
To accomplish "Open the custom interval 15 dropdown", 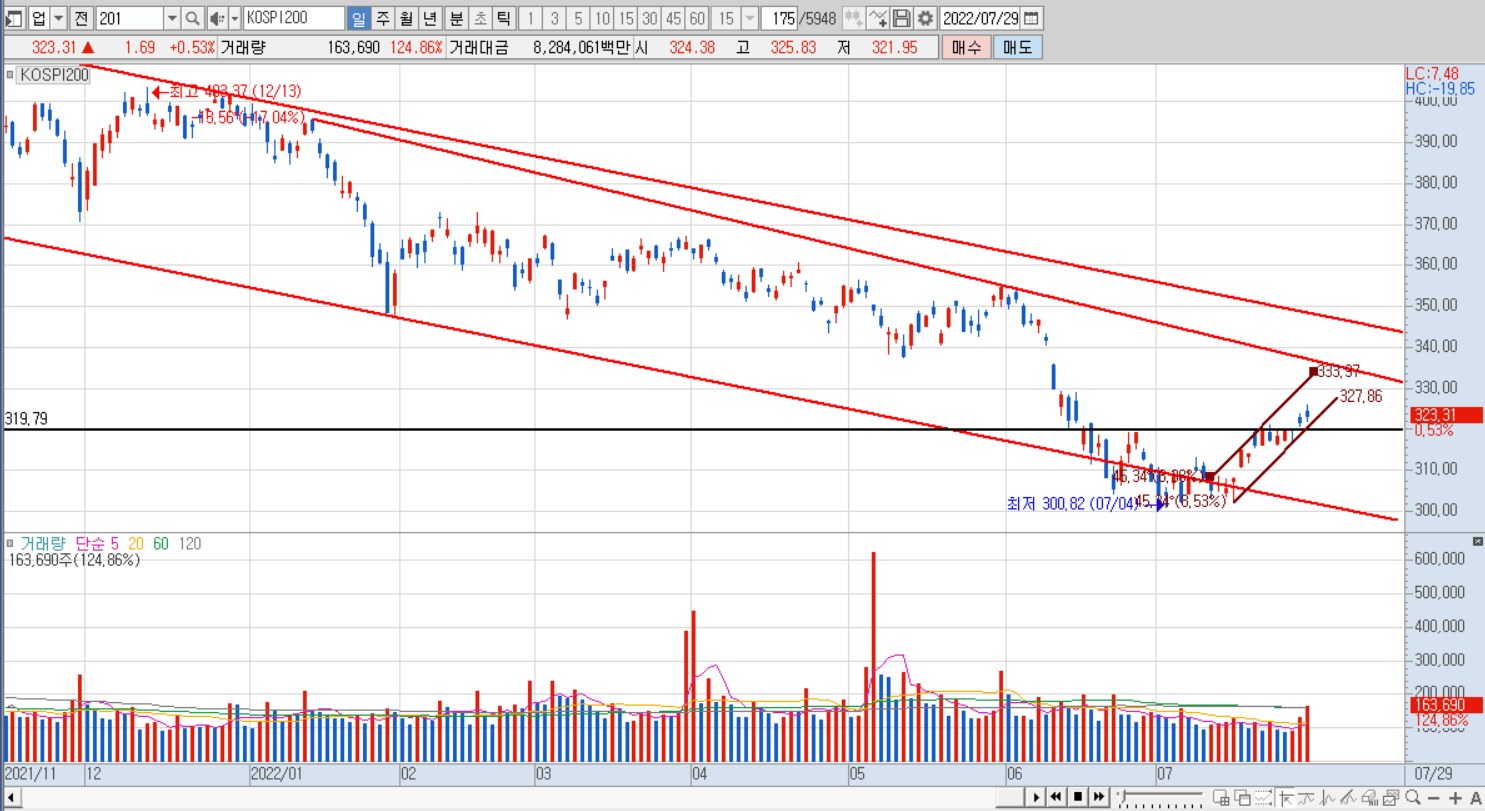I will 749,18.
